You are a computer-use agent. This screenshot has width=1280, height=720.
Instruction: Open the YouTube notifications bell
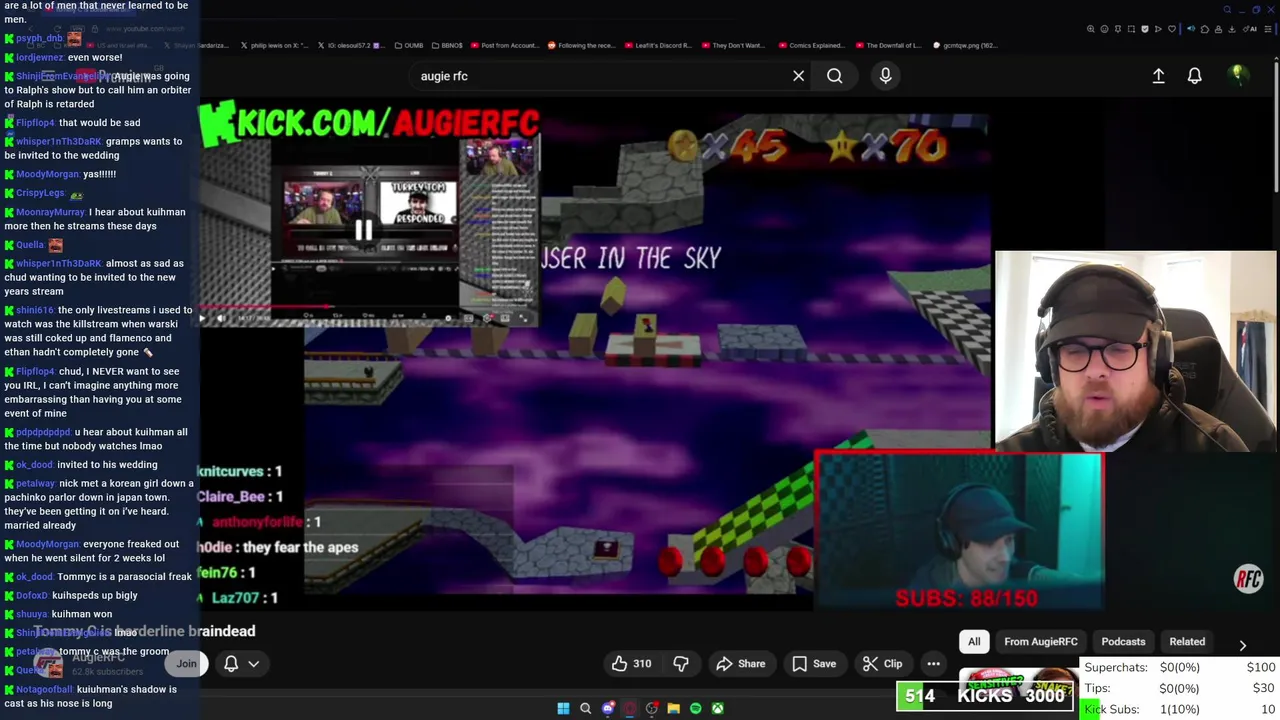tap(1194, 76)
